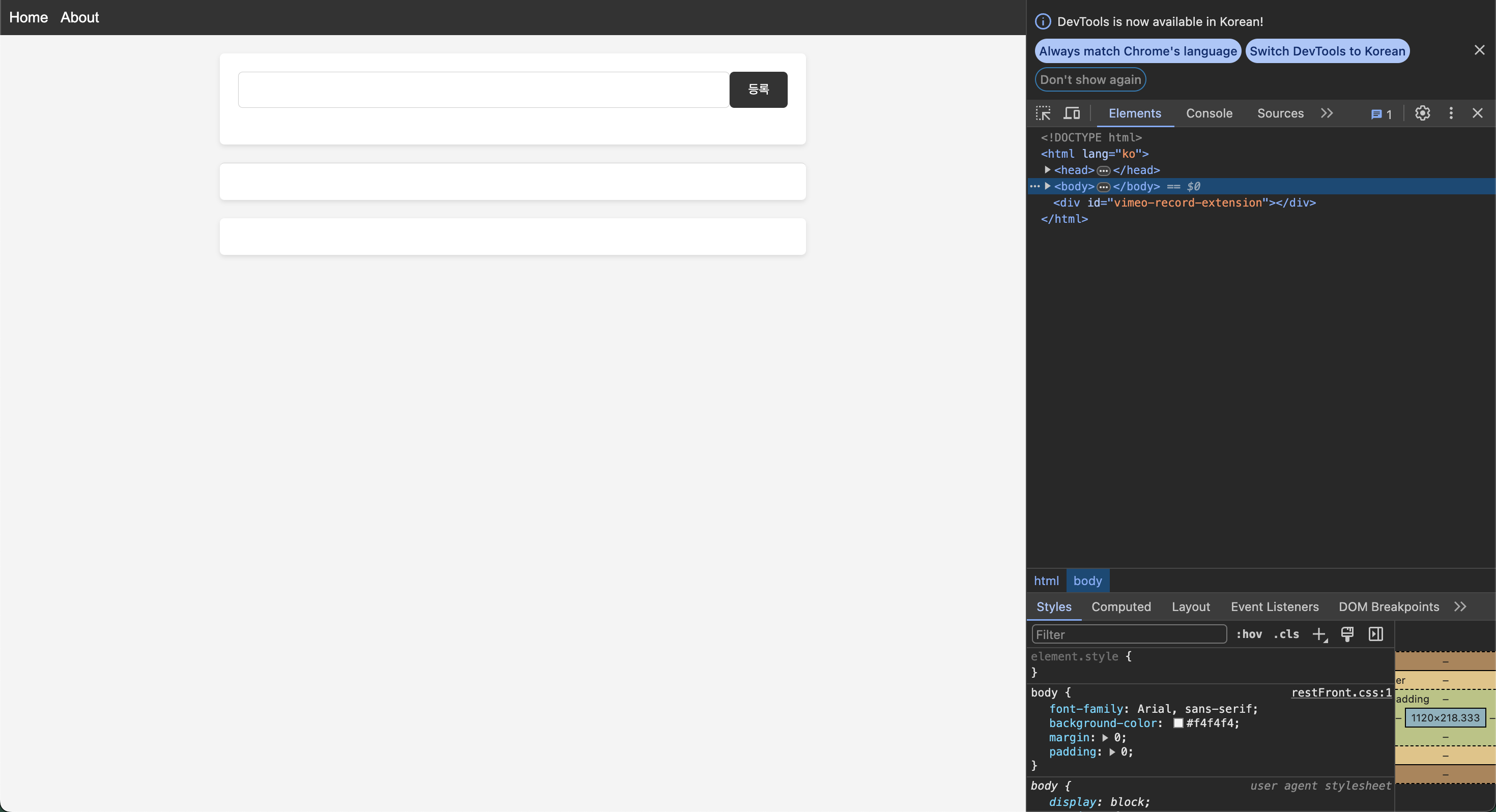This screenshot has height=812, width=1496.
Task: Expand the margin shorthand property triangle
Action: [x=1105, y=738]
